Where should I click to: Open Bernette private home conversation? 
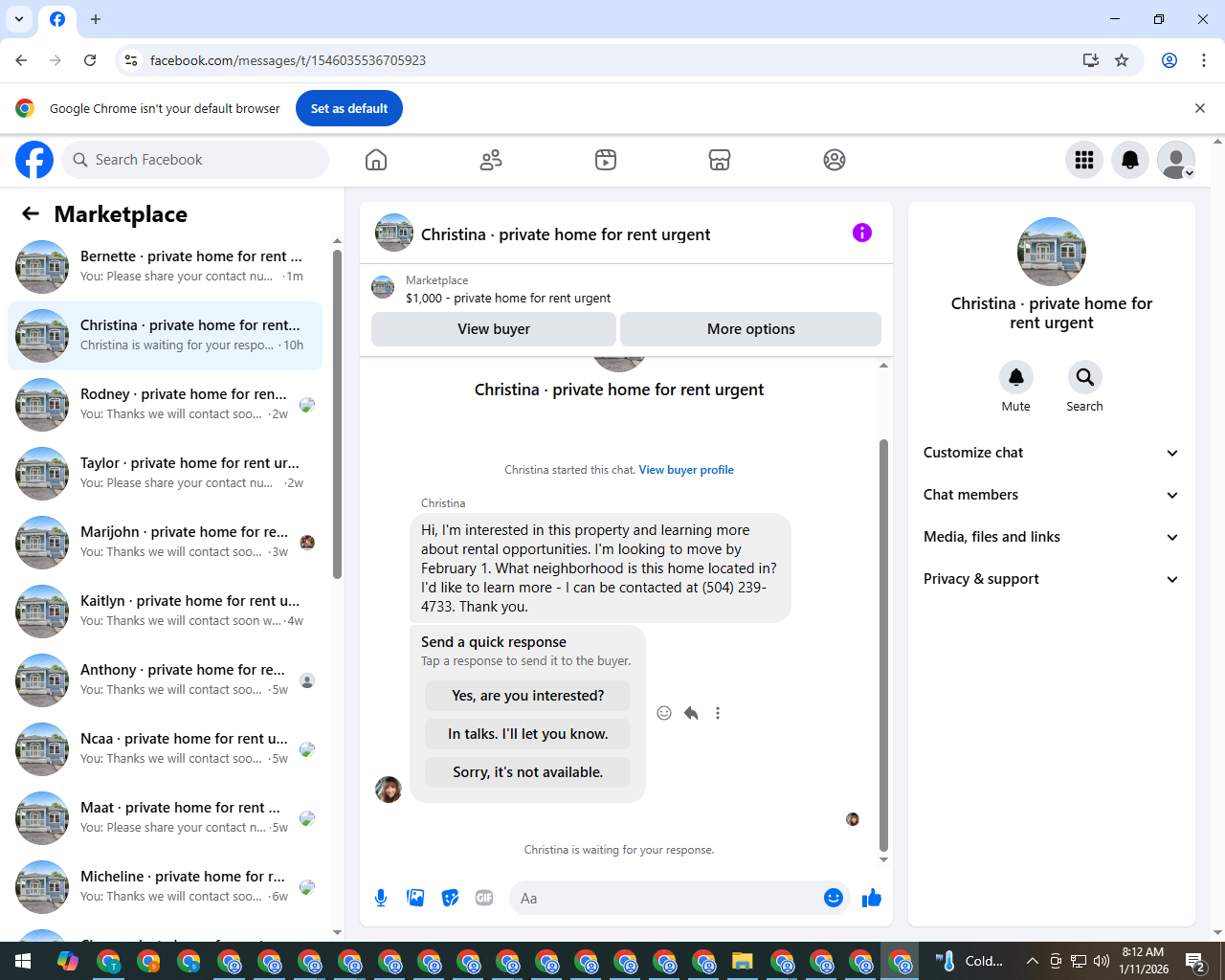pyautogui.click(x=166, y=267)
